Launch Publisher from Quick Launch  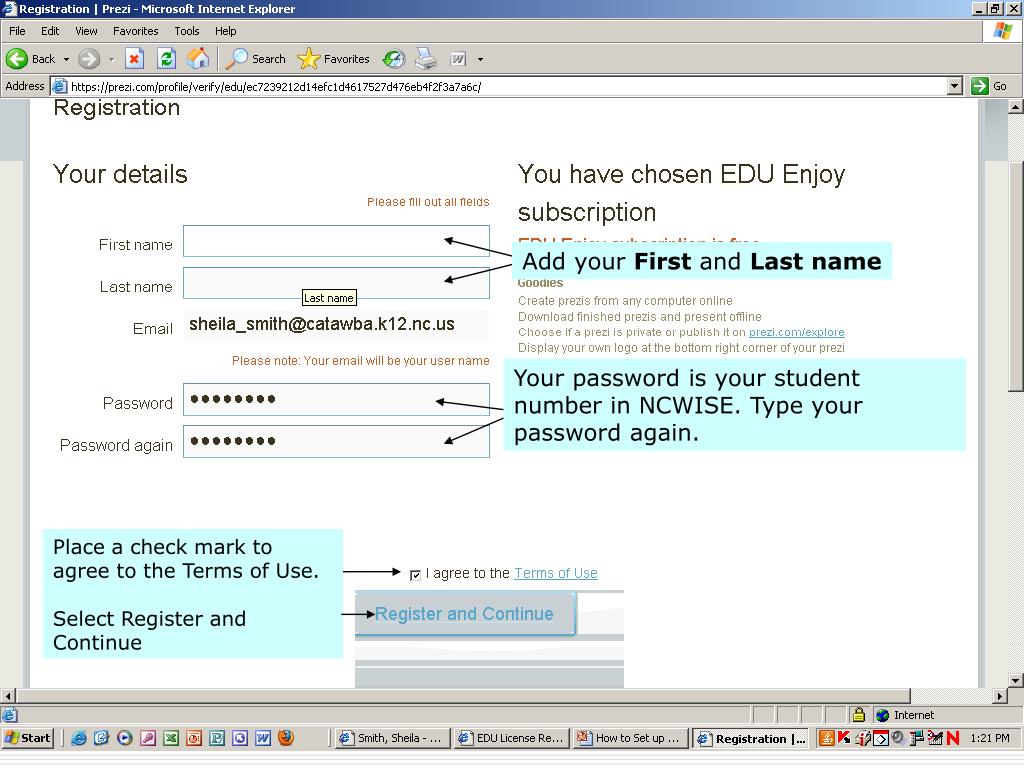coord(217,738)
